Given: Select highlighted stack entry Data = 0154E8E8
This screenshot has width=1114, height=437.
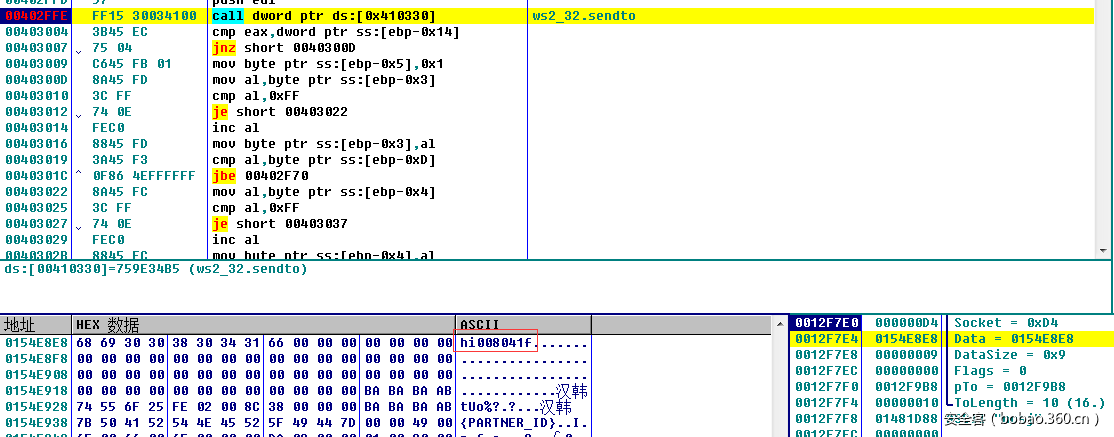Looking at the screenshot, I should click(1014, 339).
